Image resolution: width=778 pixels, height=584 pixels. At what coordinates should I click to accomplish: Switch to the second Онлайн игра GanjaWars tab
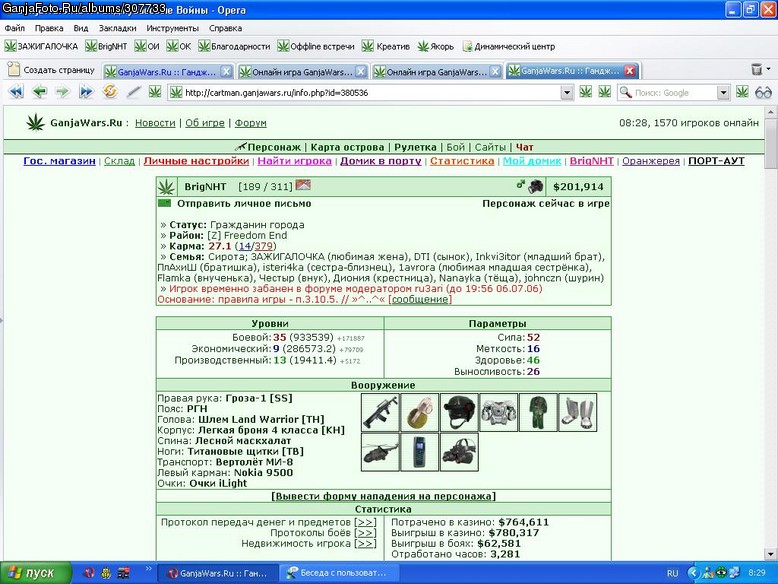click(x=436, y=72)
